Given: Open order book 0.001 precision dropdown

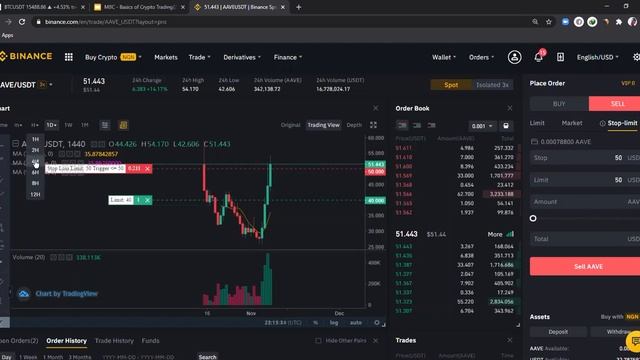Looking at the screenshot, I should point(482,126).
